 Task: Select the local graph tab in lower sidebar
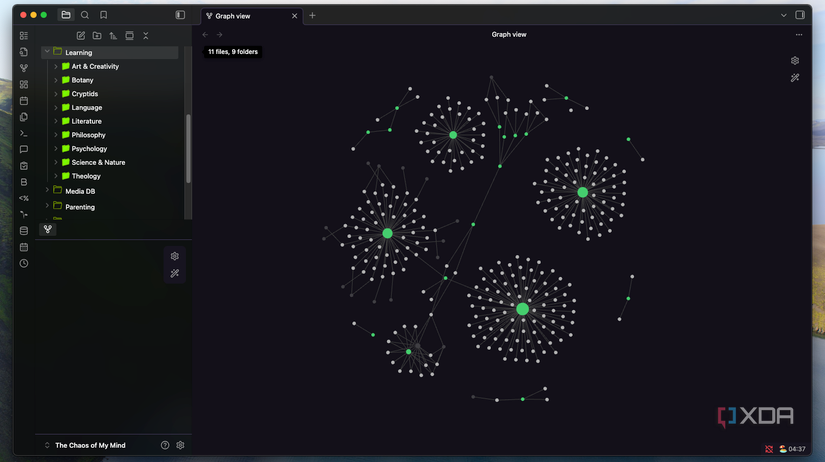[x=48, y=229]
